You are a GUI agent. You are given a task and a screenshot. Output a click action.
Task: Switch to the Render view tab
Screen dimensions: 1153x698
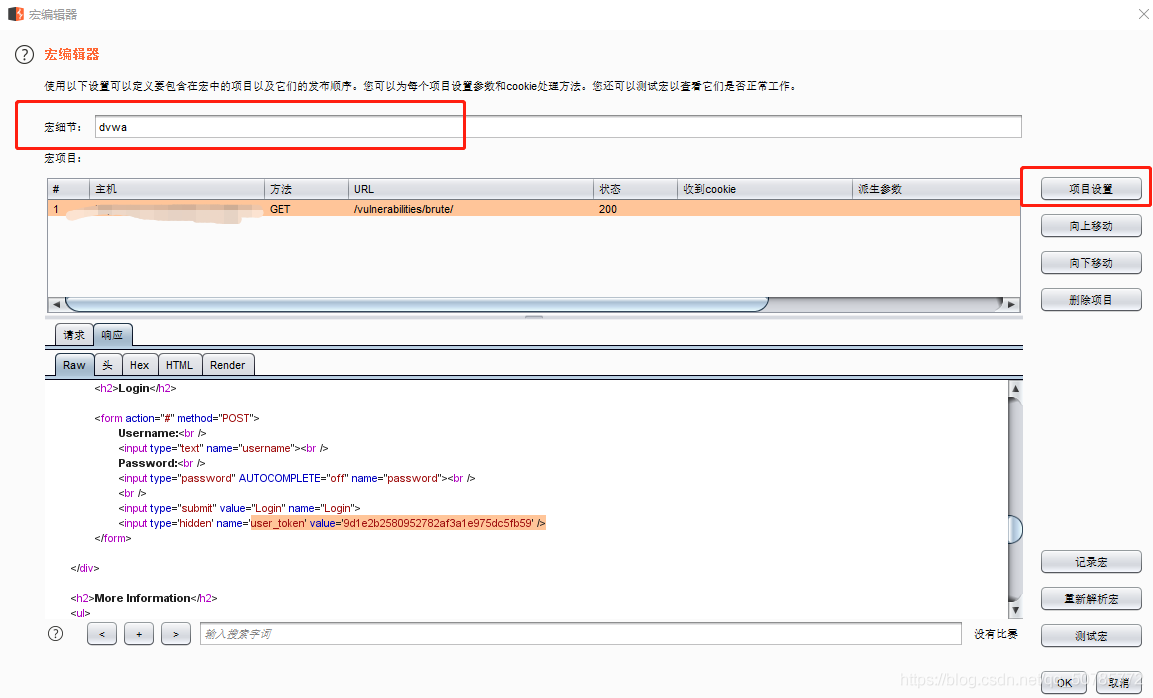click(227, 364)
